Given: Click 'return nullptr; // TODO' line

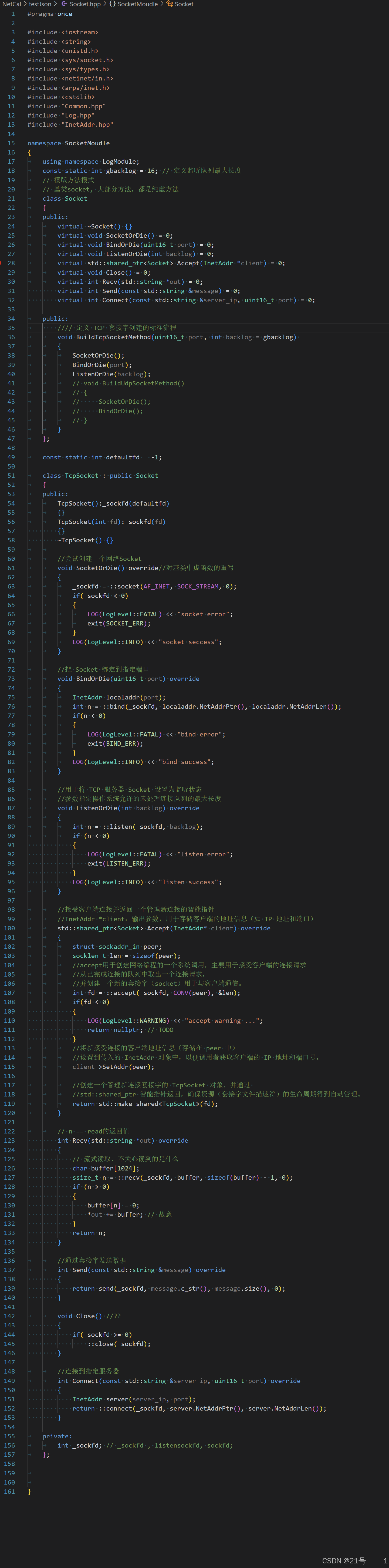Looking at the screenshot, I should pyautogui.click(x=130, y=1031).
